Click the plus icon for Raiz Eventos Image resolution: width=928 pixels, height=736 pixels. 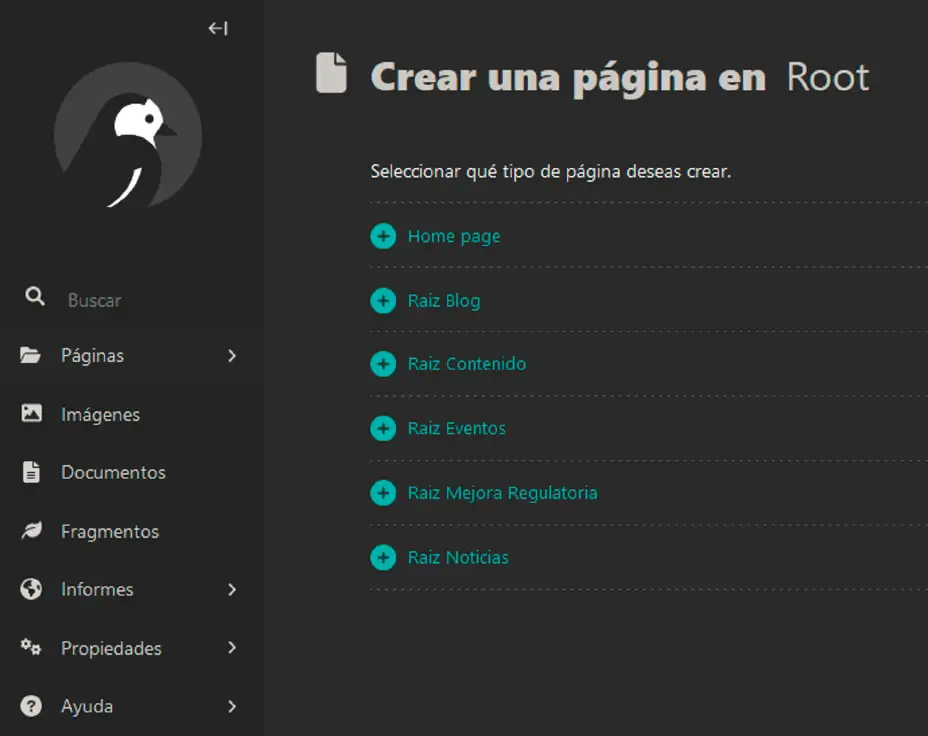click(x=383, y=428)
